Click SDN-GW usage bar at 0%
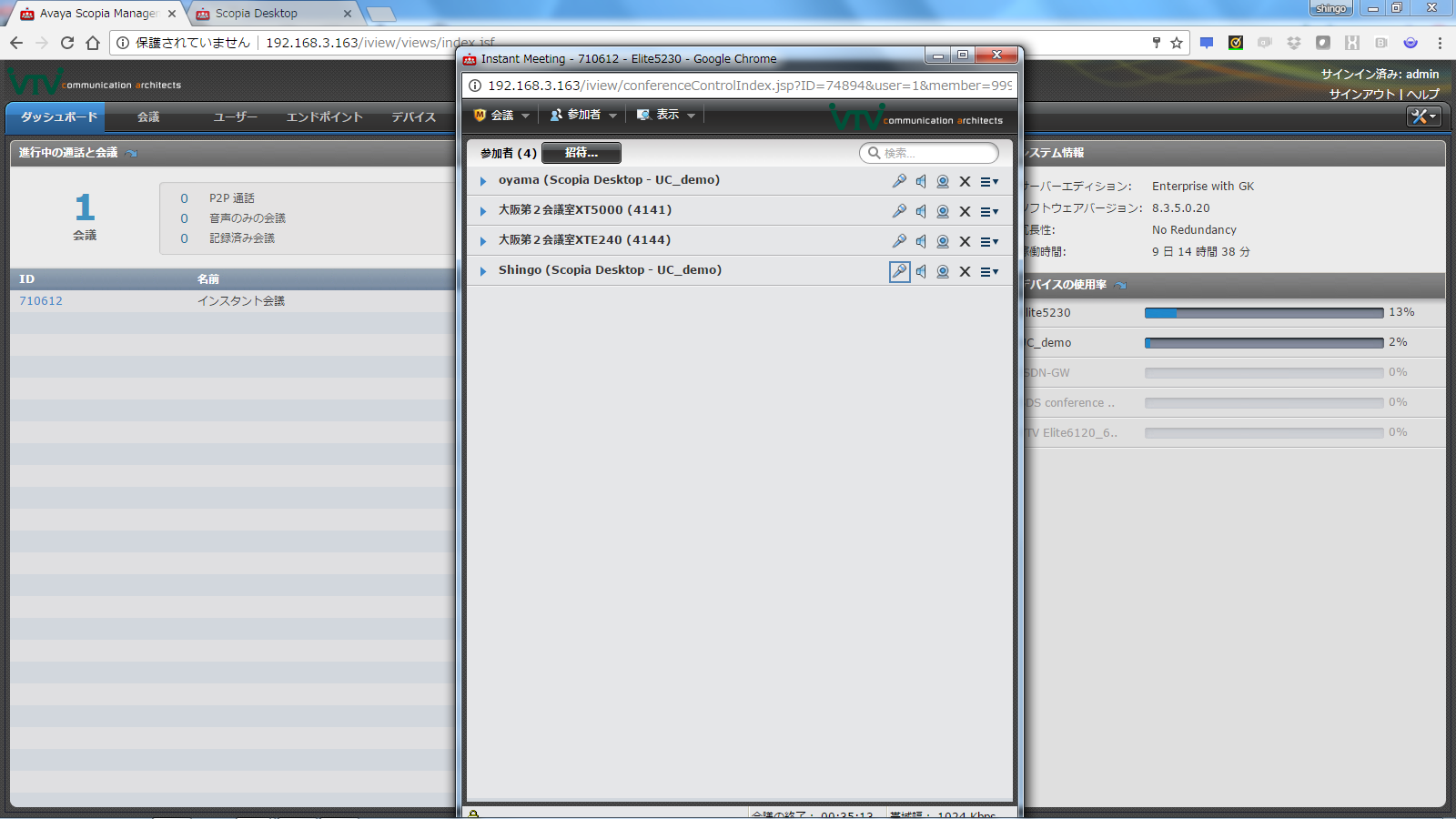 (x=1263, y=373)
